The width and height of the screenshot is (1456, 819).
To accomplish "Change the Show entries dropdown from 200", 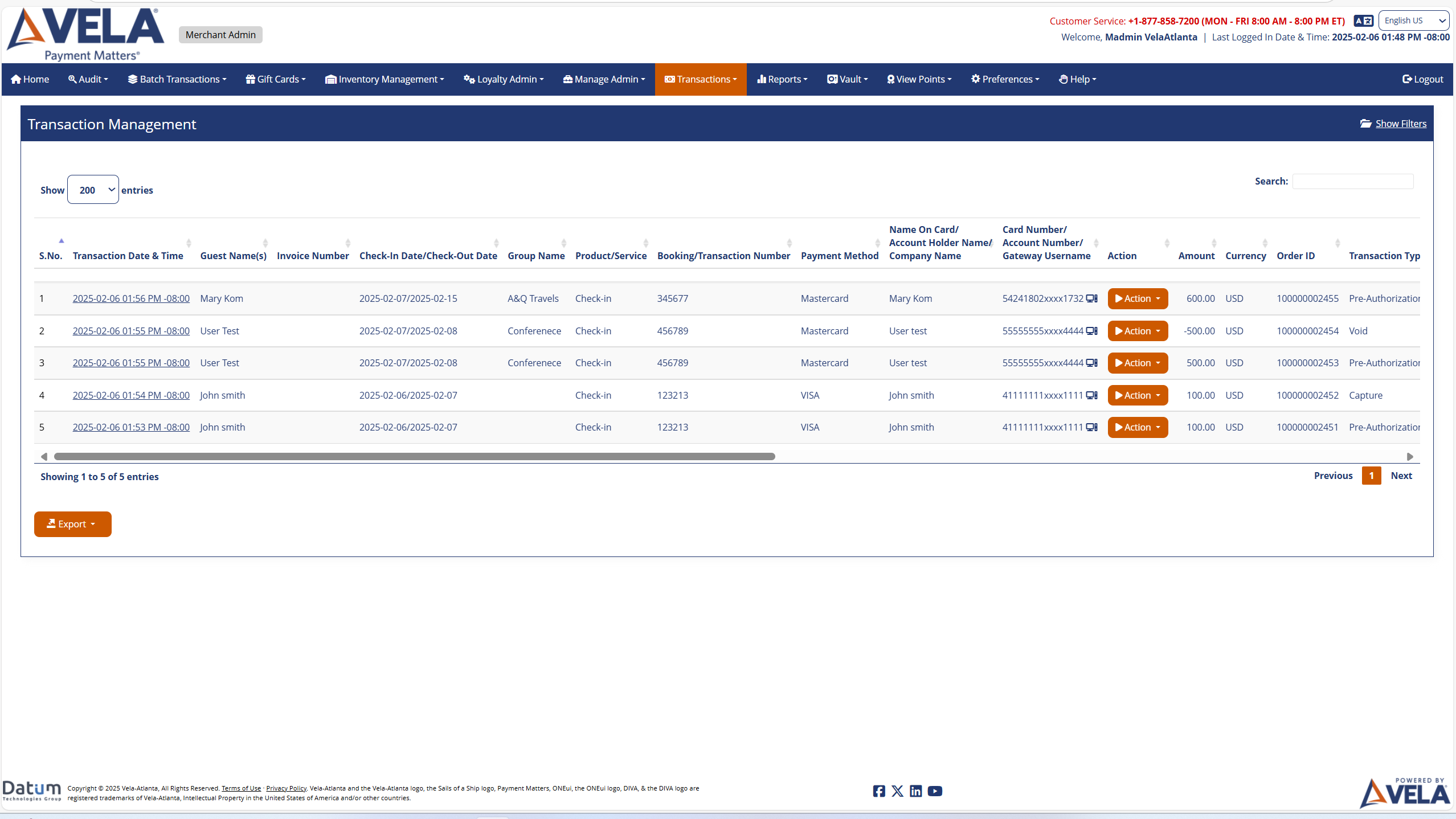I will coord(92,189).
